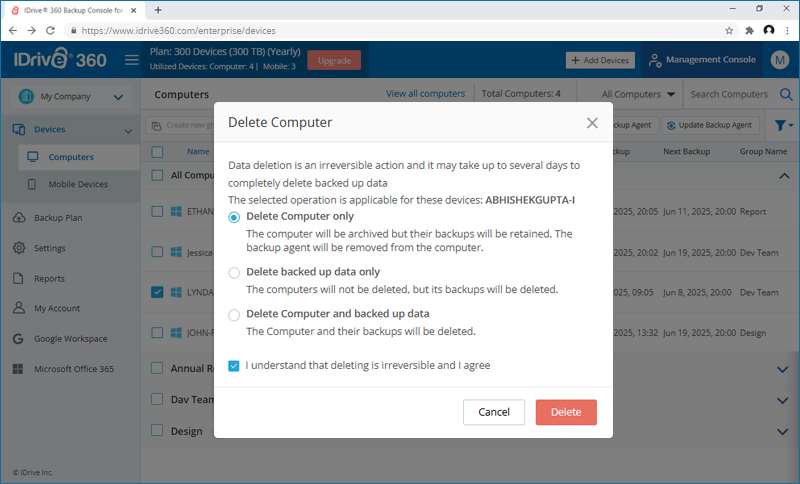Screen dimensions: 800x484
Task: Click the Cancel button
Action: pyautogui.click(x=494, y=412)
